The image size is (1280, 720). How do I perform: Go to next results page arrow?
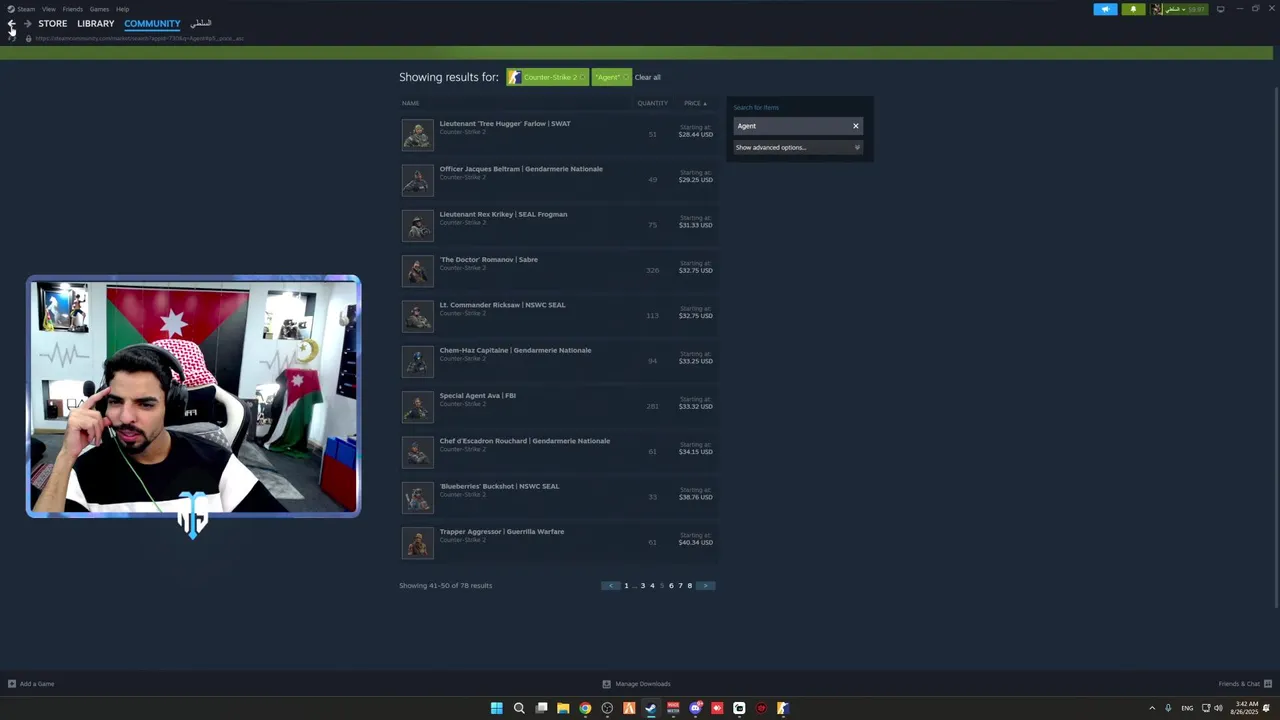click(x=705, y=586)
